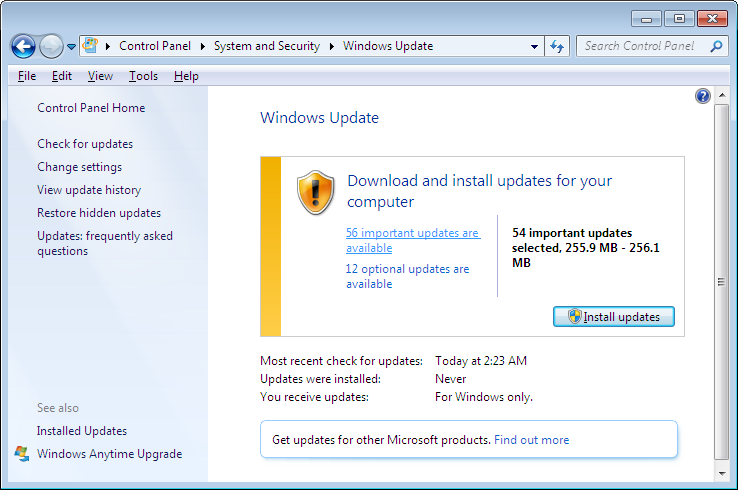Open Updates: frequently asked questions
Image resolution: width=738 pixels, height=490 pixels.
pyautogui.click(x=104, y=243)
